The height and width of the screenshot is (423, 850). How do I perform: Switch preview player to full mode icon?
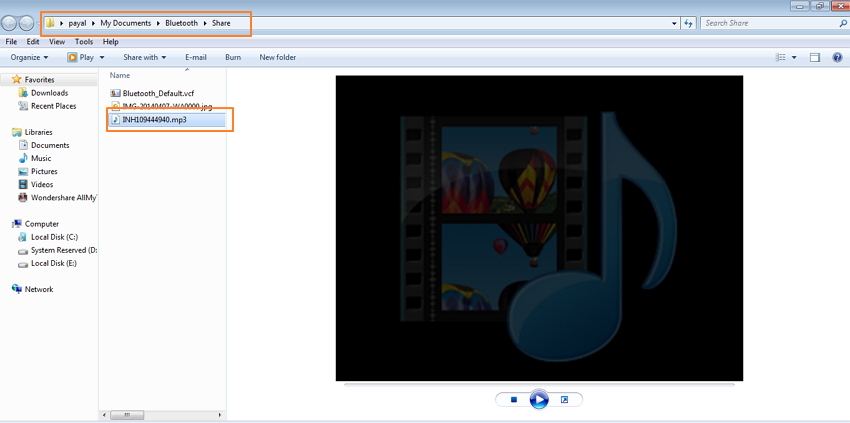point(564,400)
